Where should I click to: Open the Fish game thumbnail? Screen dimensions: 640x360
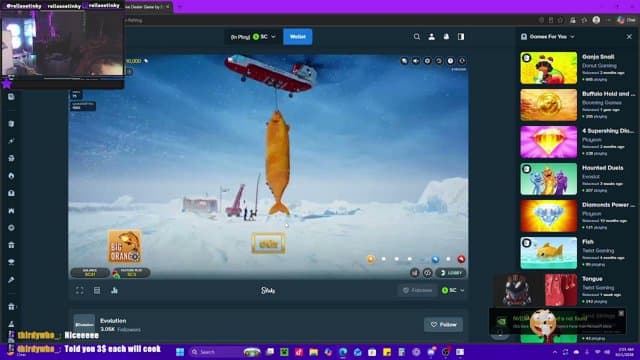(x=549, y=253)
